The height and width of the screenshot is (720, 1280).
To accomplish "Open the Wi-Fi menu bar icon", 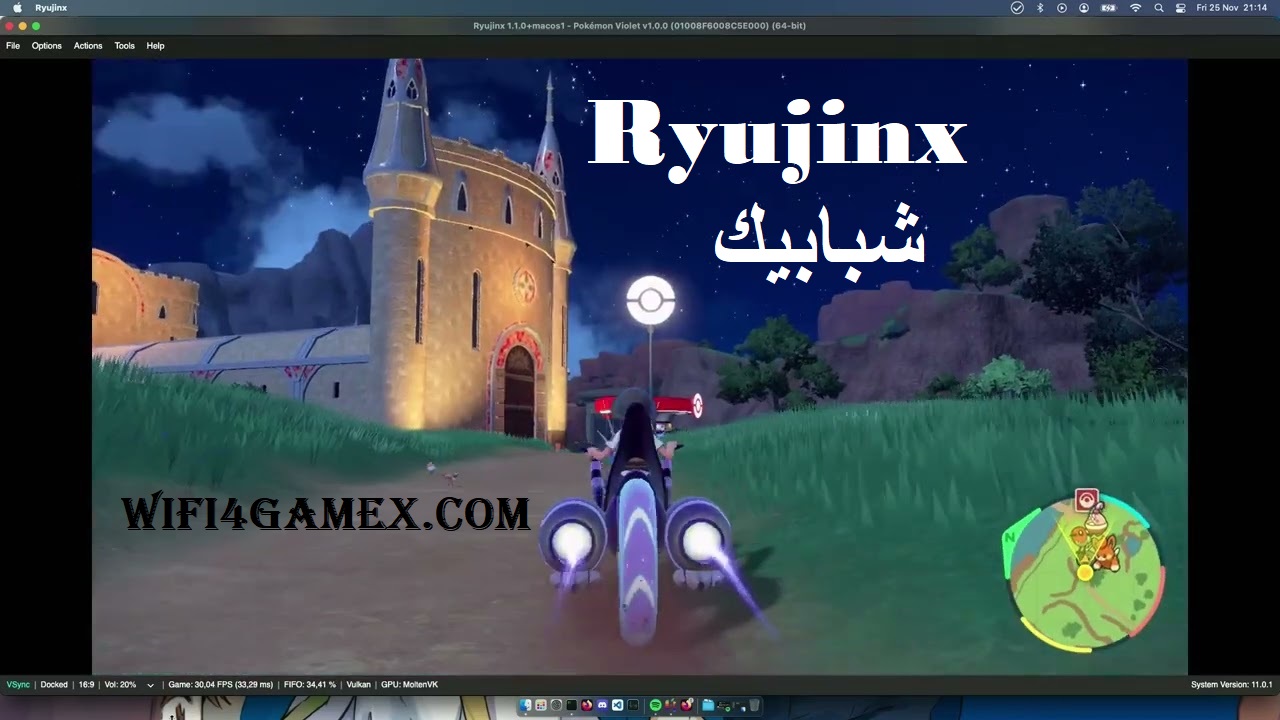I will (1136, 8).
